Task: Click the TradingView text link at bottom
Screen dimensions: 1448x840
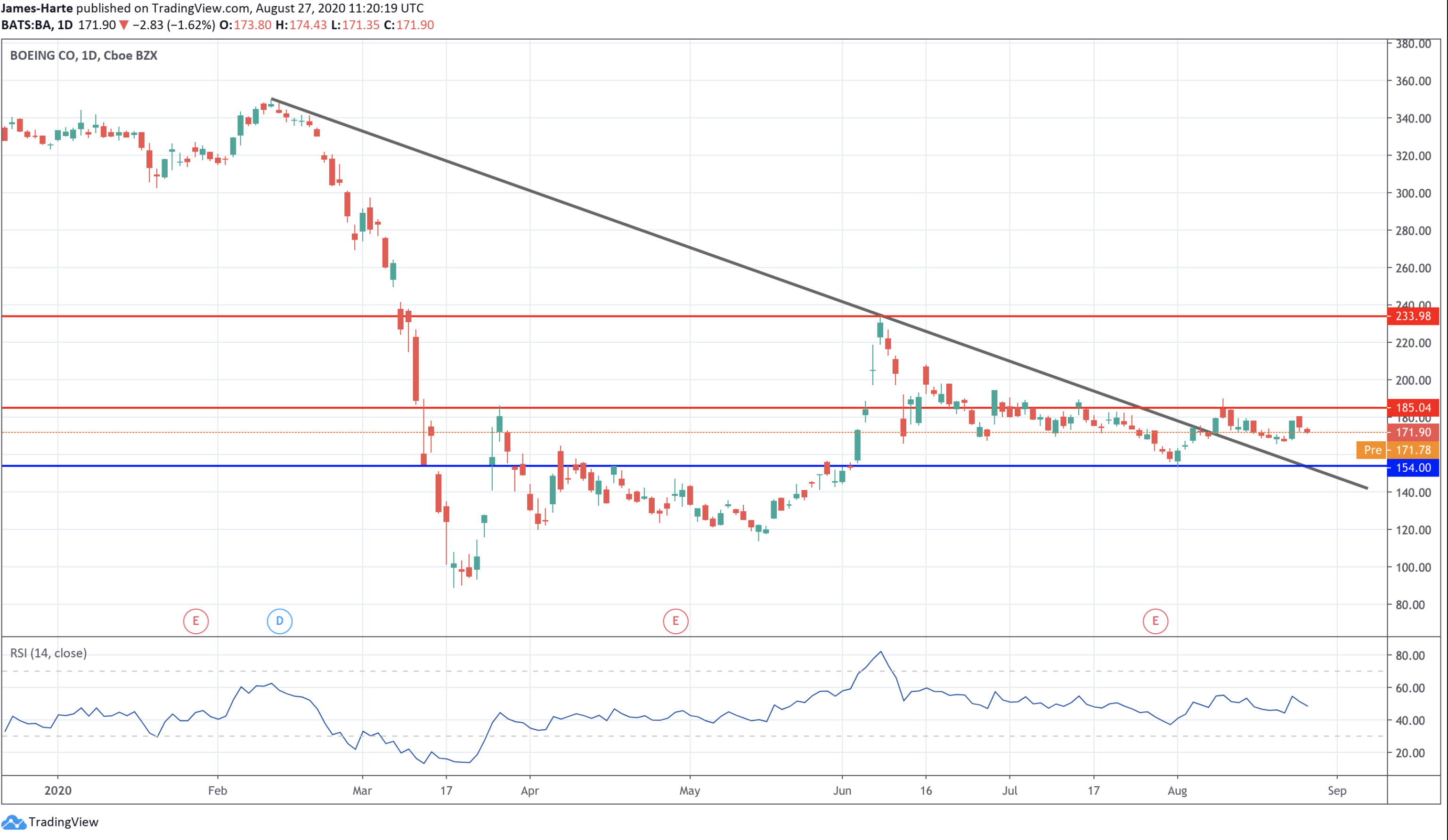Action: pyautogui.click(x=63, y=822)
